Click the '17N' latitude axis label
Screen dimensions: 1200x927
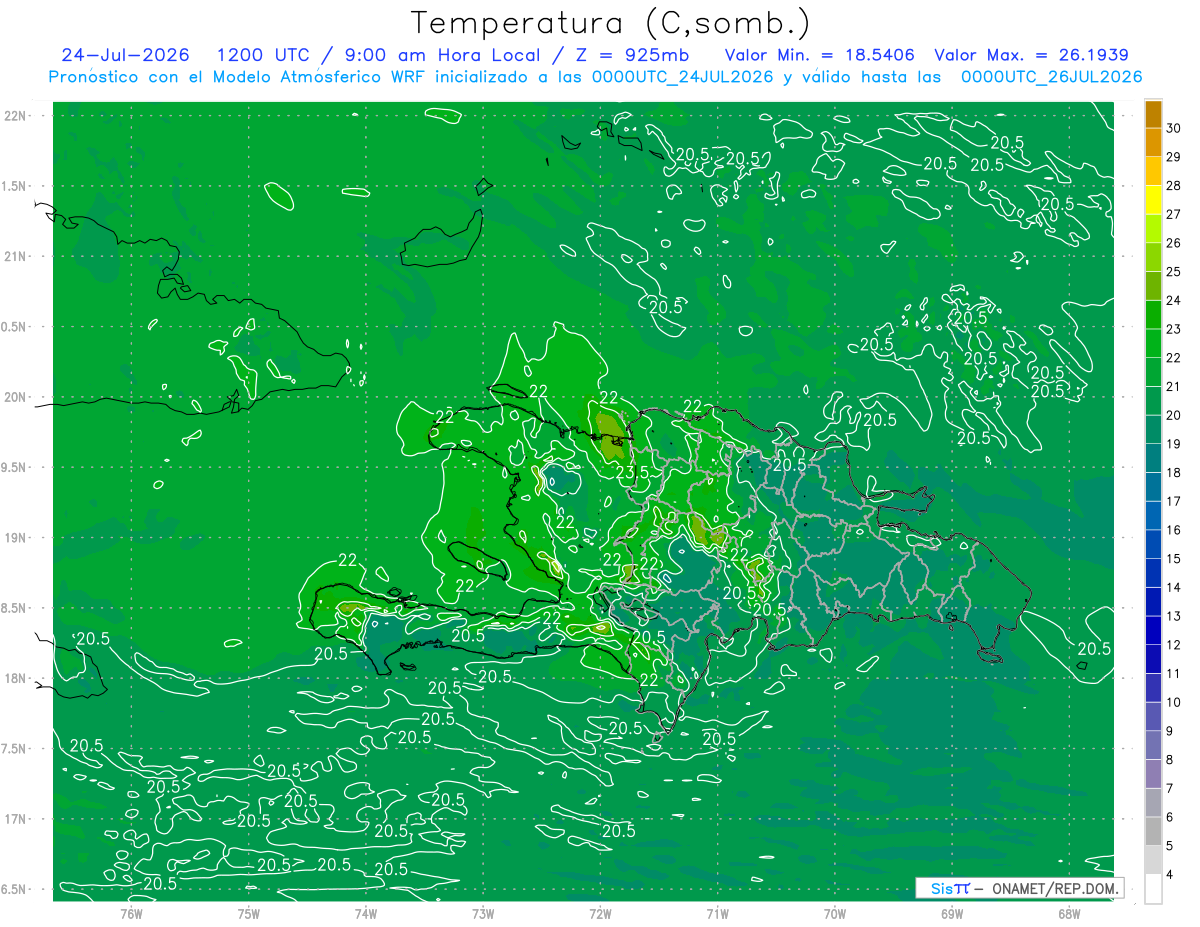pyautogui.click(x=17, y=819)
